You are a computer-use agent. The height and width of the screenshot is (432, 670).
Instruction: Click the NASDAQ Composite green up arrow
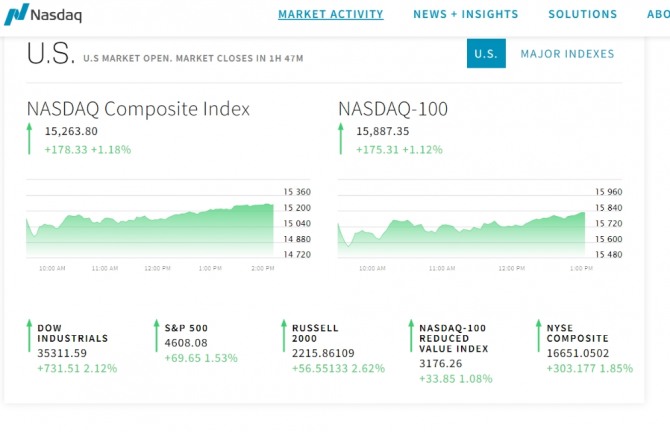(x=30, y=138)
